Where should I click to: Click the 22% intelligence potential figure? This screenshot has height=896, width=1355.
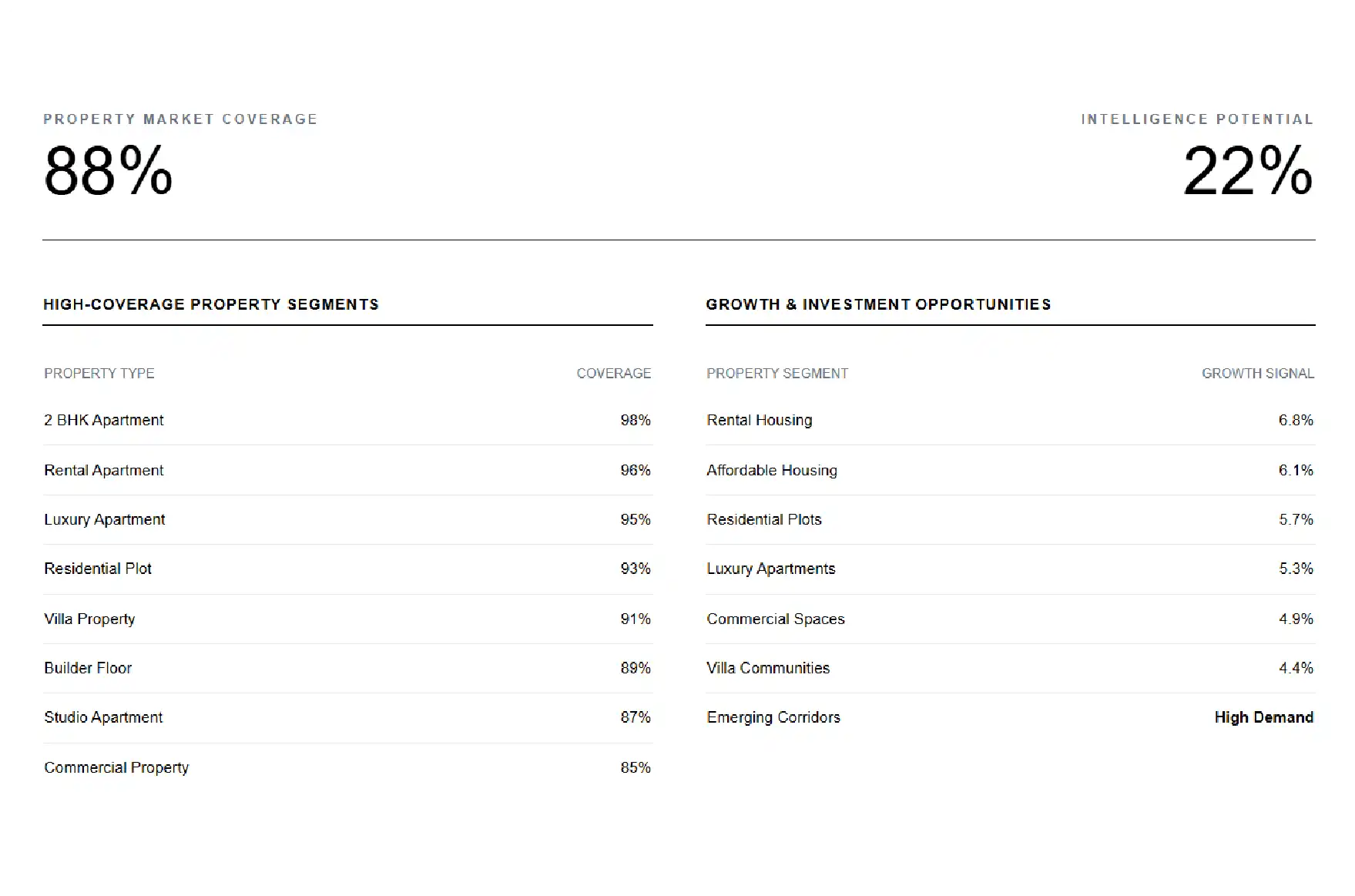click(1248, 170)
